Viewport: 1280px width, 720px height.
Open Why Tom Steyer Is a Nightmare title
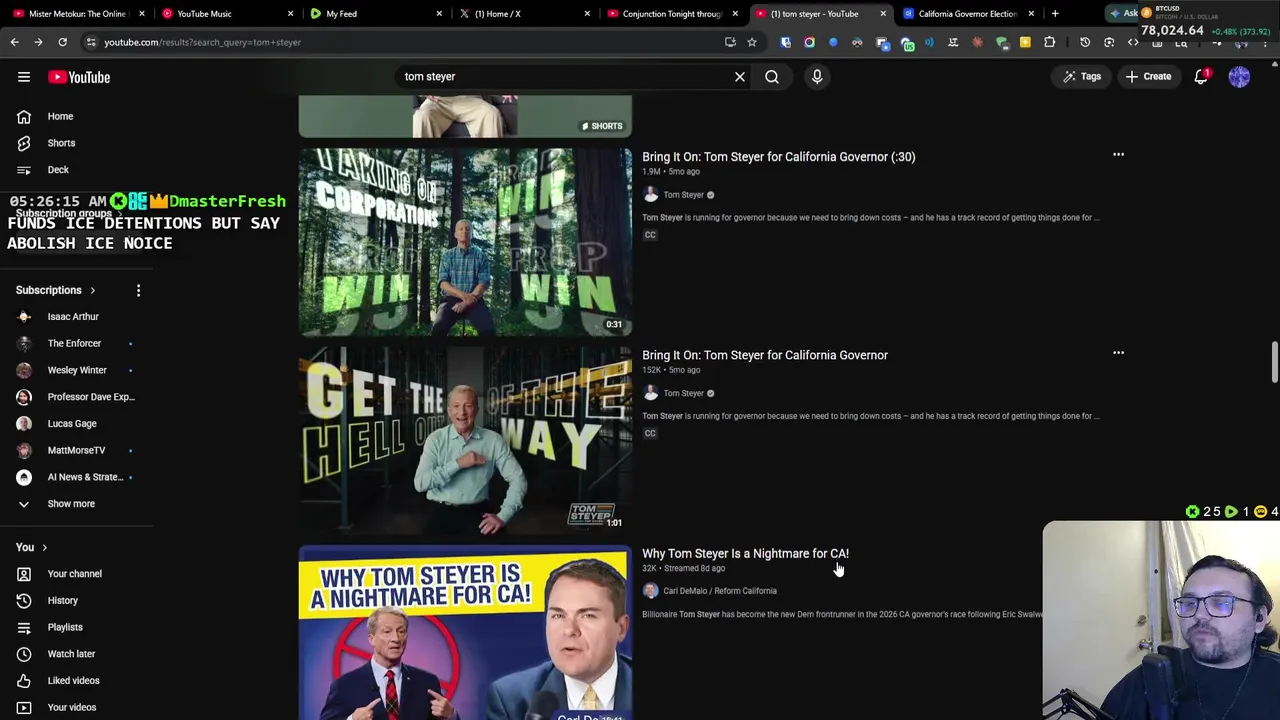point(745,554)
